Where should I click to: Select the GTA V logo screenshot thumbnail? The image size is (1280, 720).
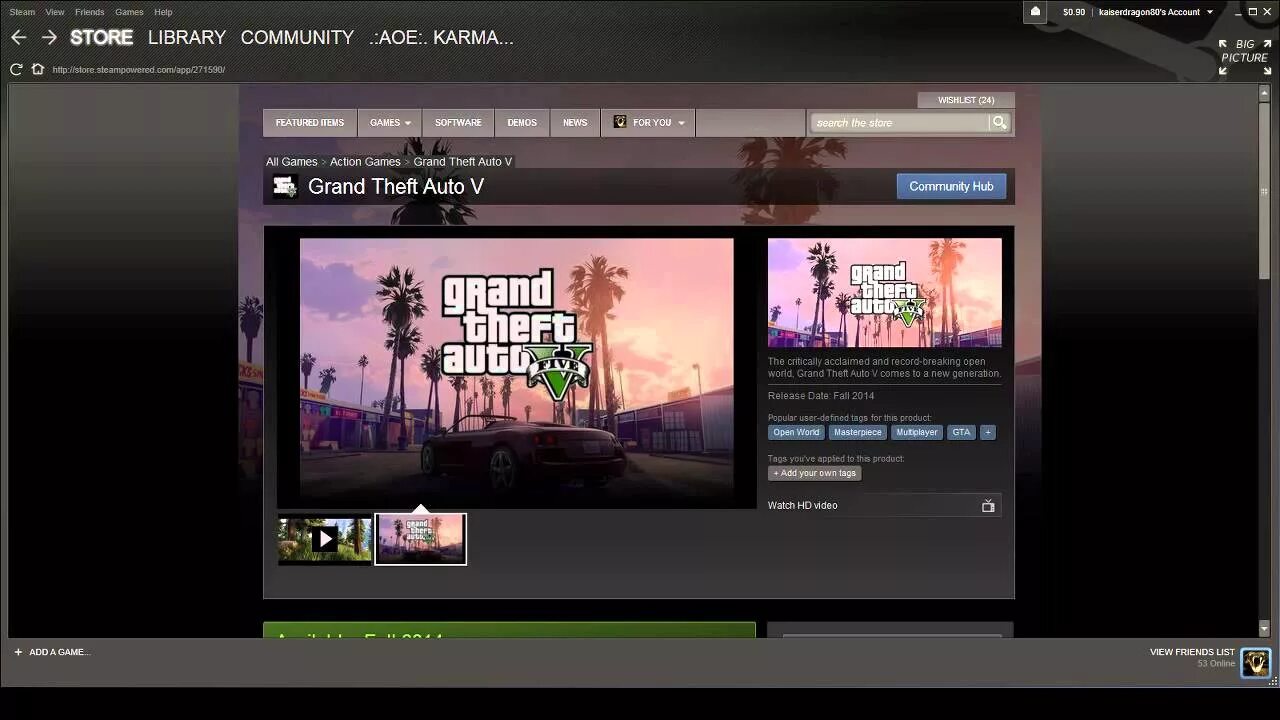coord(420,539)
